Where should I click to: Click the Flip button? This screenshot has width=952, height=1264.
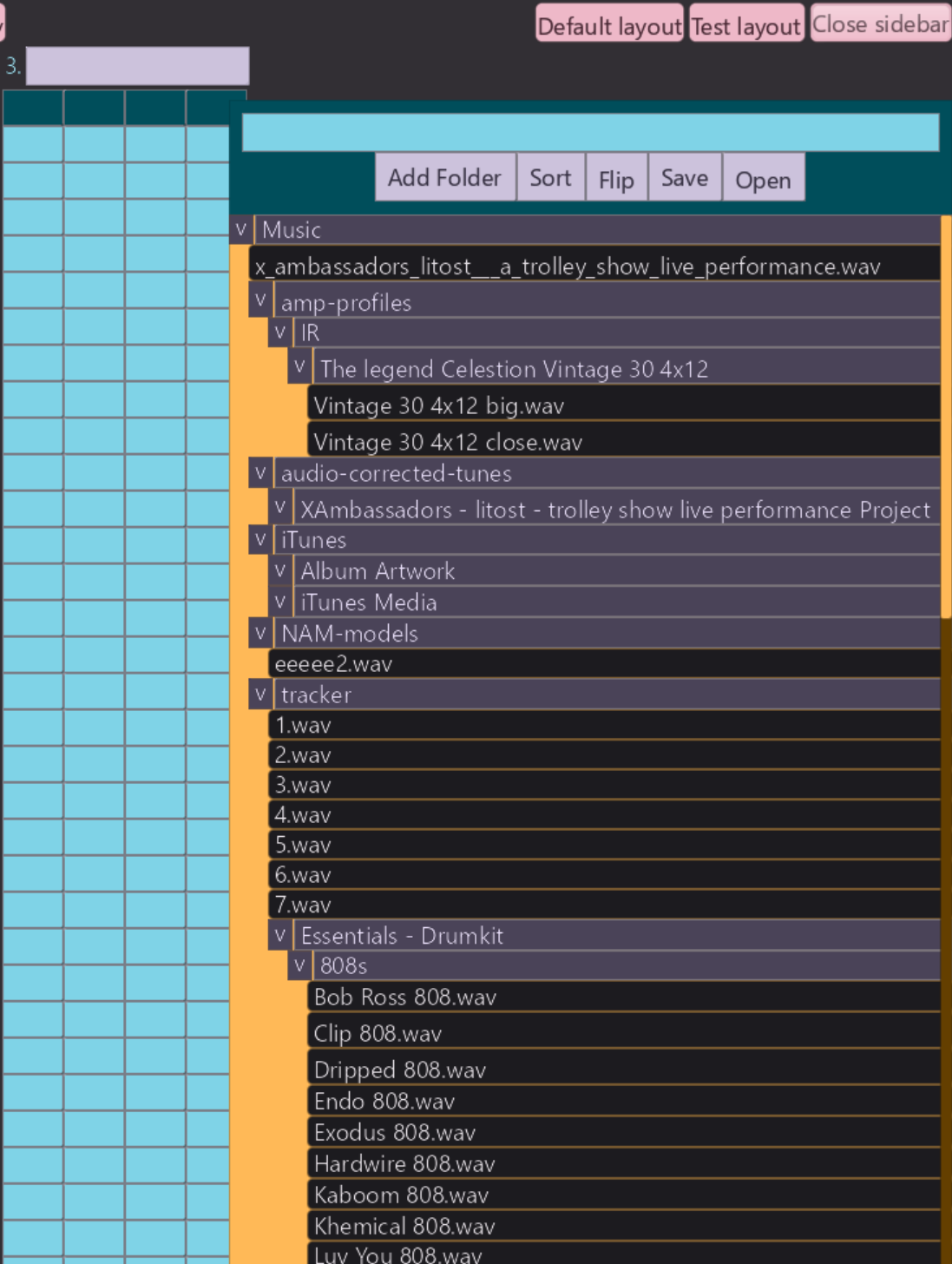(x=616, y=180)
